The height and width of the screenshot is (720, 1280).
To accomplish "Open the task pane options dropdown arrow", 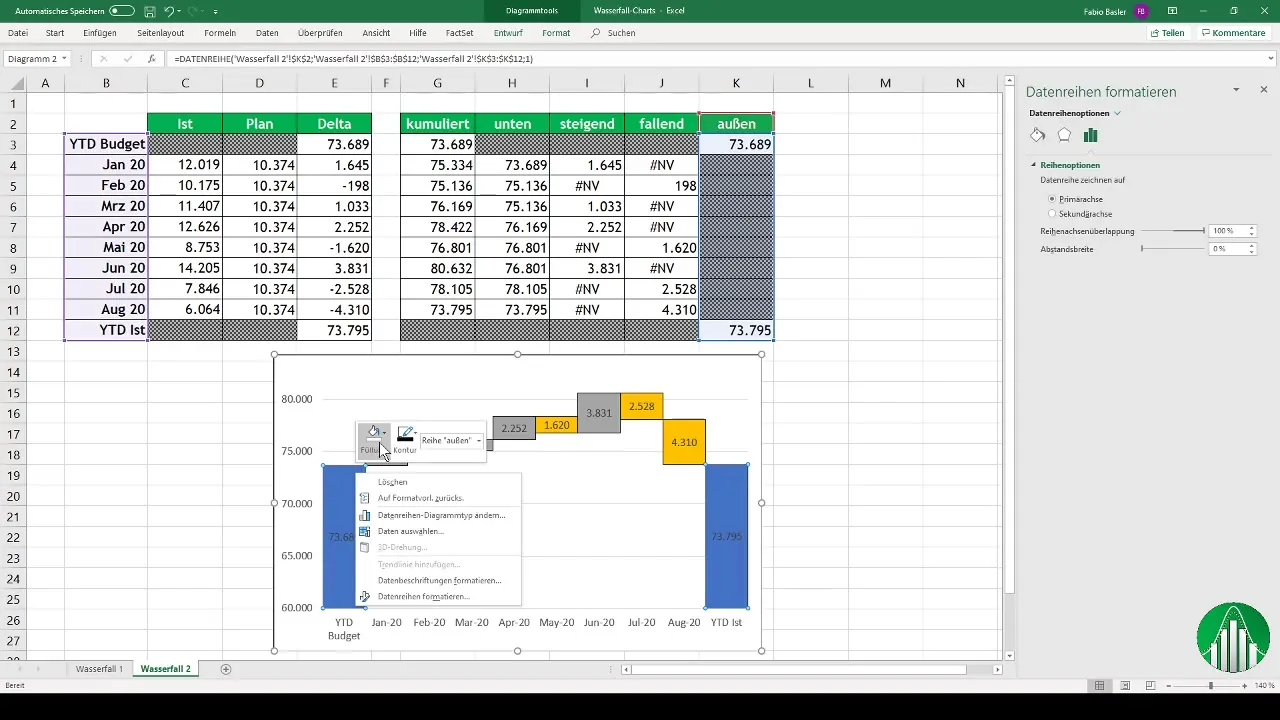I will (x=1236, y=90).
